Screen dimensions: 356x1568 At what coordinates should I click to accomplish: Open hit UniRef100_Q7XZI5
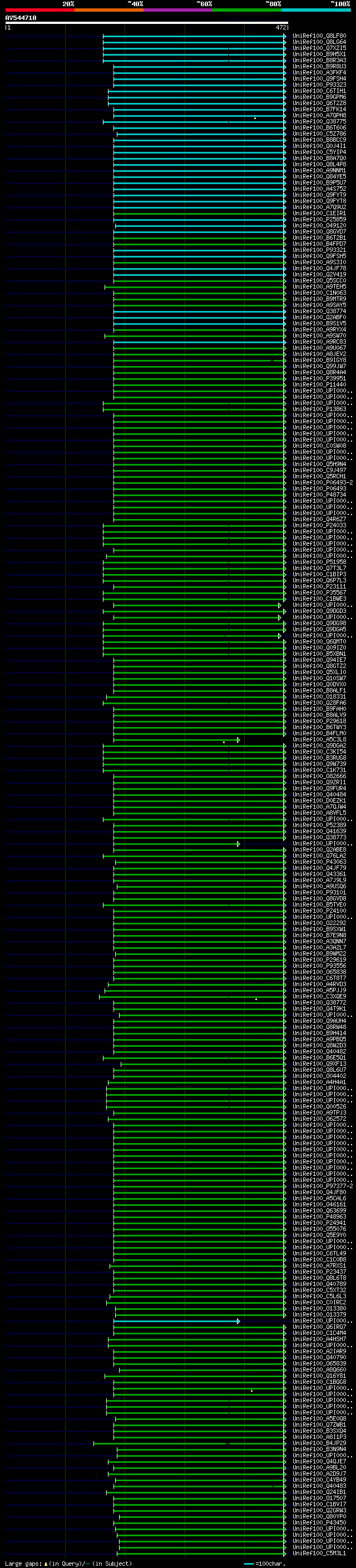pyautogui.click(x=319, y=48)
